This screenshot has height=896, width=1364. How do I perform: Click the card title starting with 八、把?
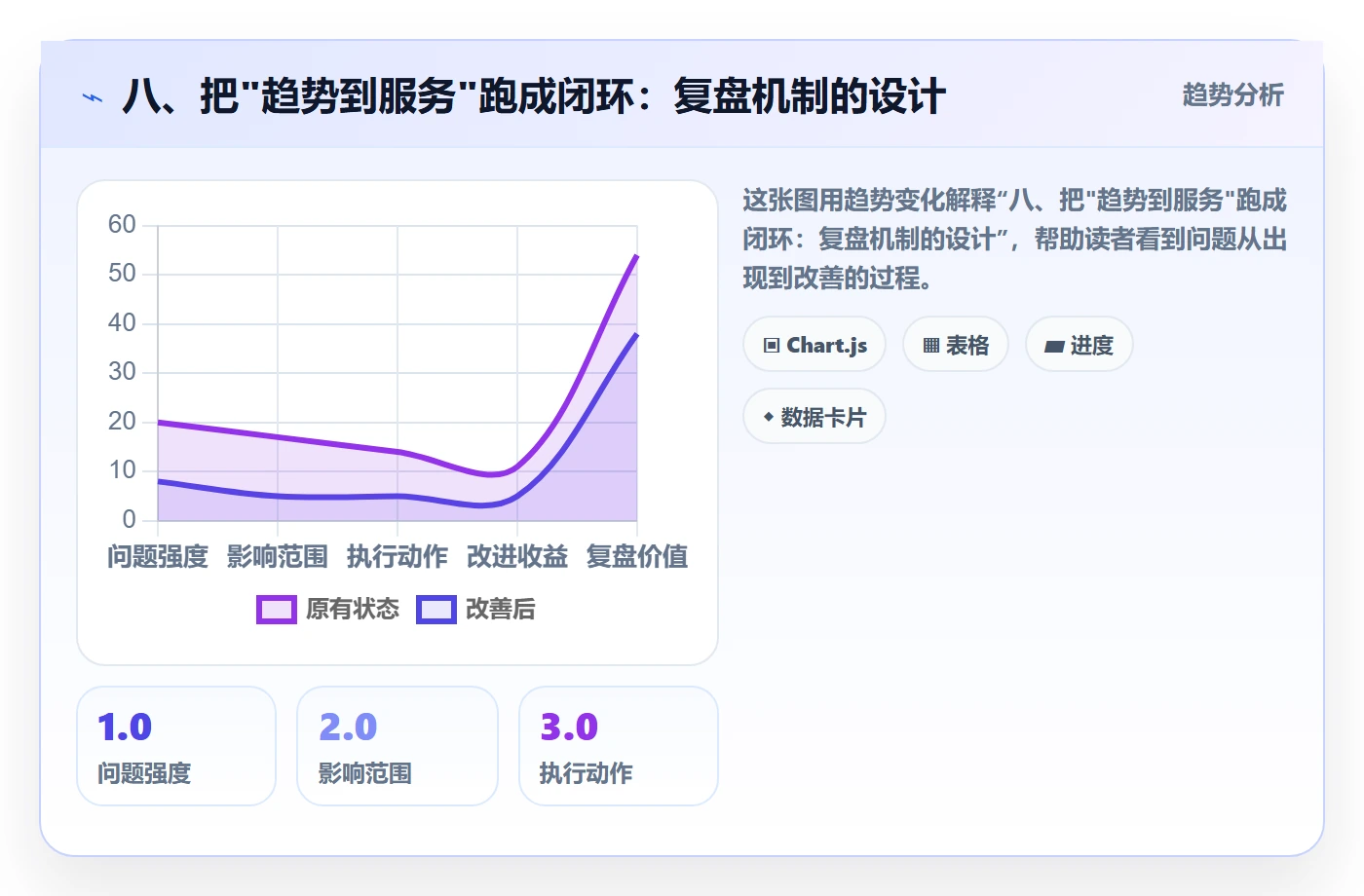pyautogui.click(x=534, y=96)
